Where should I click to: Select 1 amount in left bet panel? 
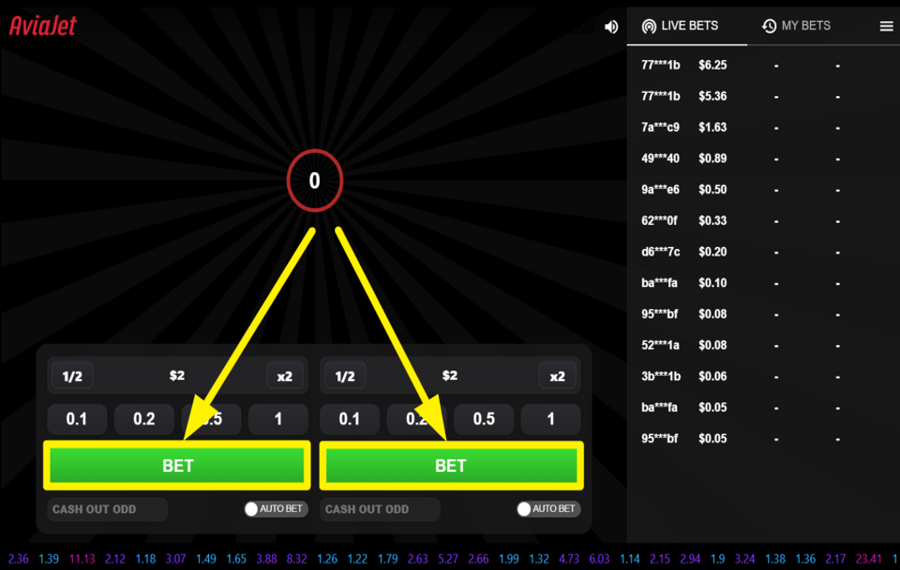[x=278, y=419]
